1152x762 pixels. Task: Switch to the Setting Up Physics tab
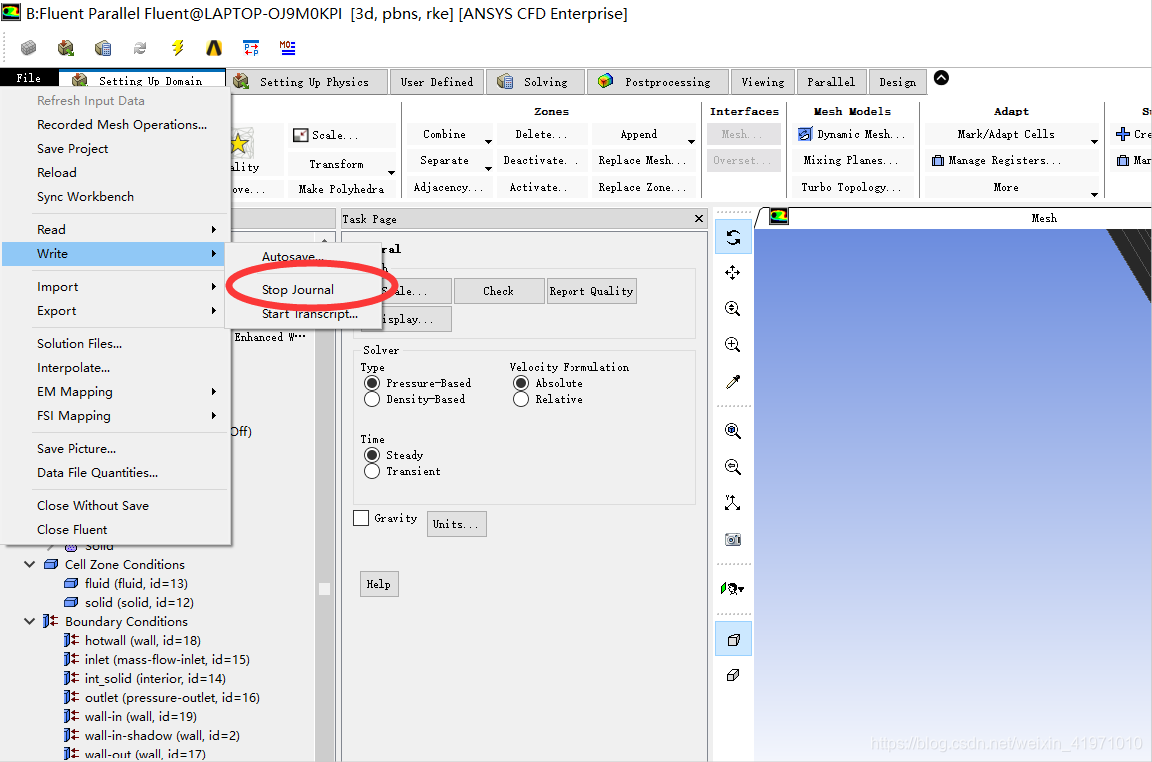pos(307,82)
